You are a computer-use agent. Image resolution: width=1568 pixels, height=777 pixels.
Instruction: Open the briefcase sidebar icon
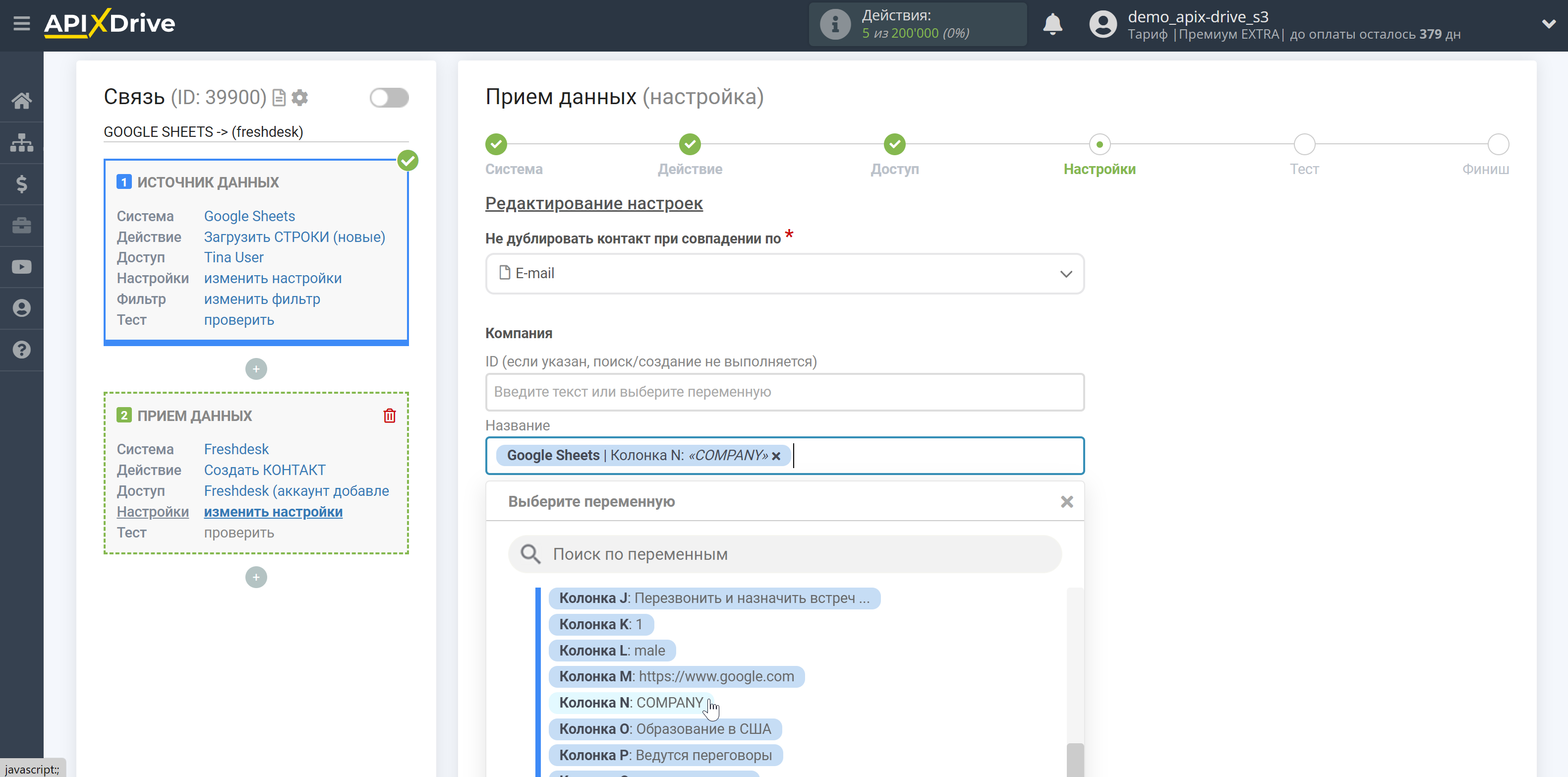point(21,225)
